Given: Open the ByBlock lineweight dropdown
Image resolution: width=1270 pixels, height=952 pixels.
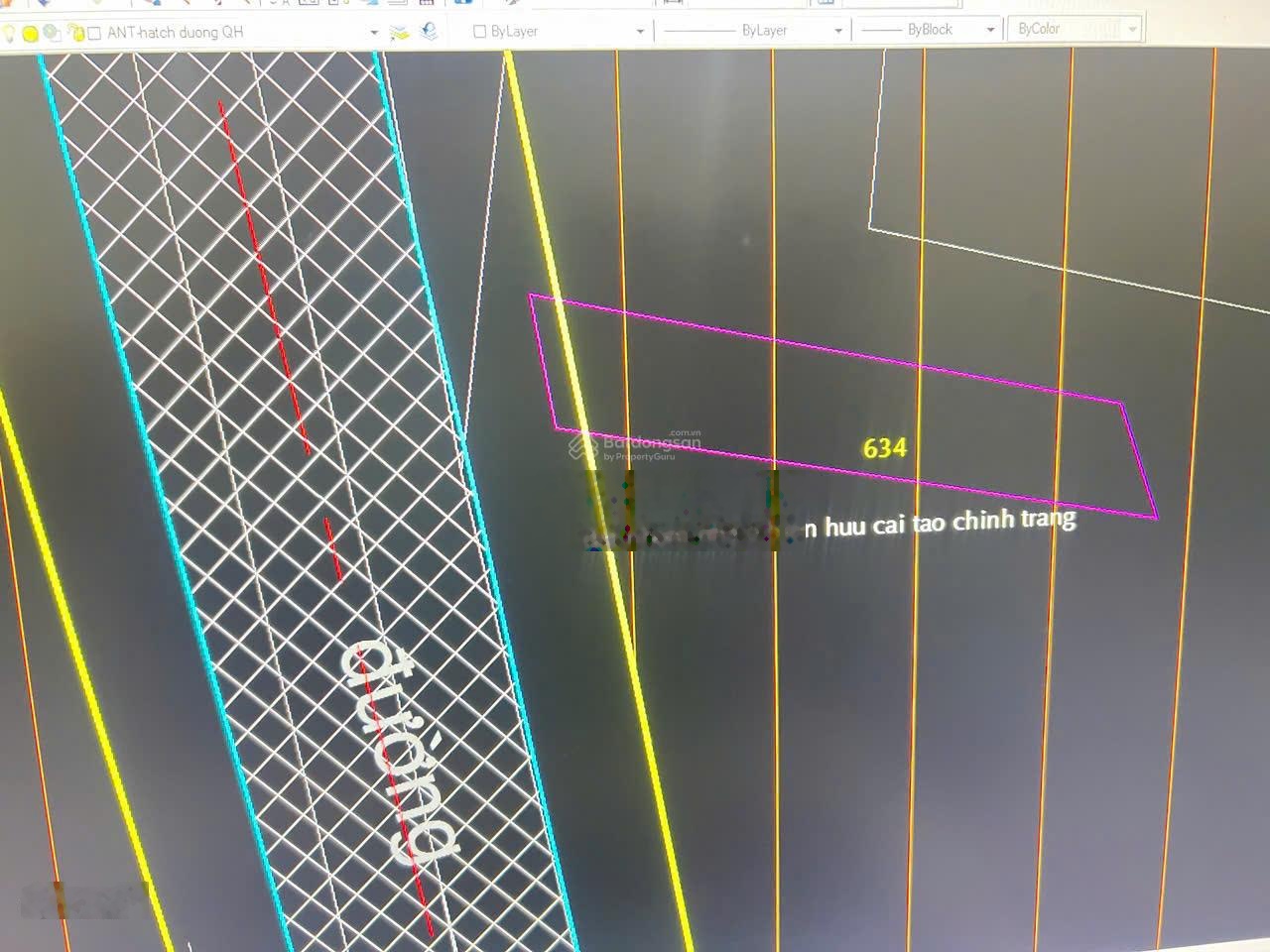Looking at the screenshot, I should [x=989, y=30].
